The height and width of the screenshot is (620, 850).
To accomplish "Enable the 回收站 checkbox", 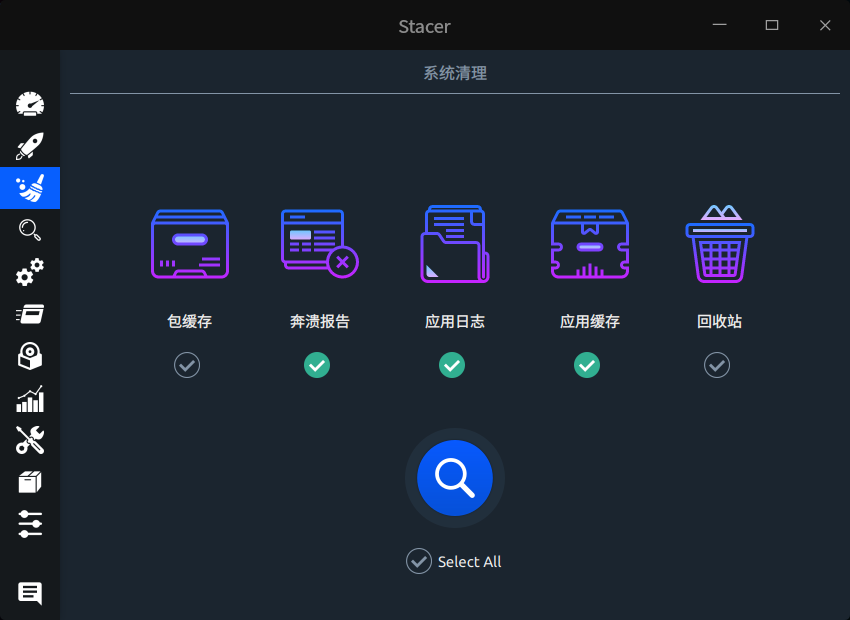I will point(717,365).
